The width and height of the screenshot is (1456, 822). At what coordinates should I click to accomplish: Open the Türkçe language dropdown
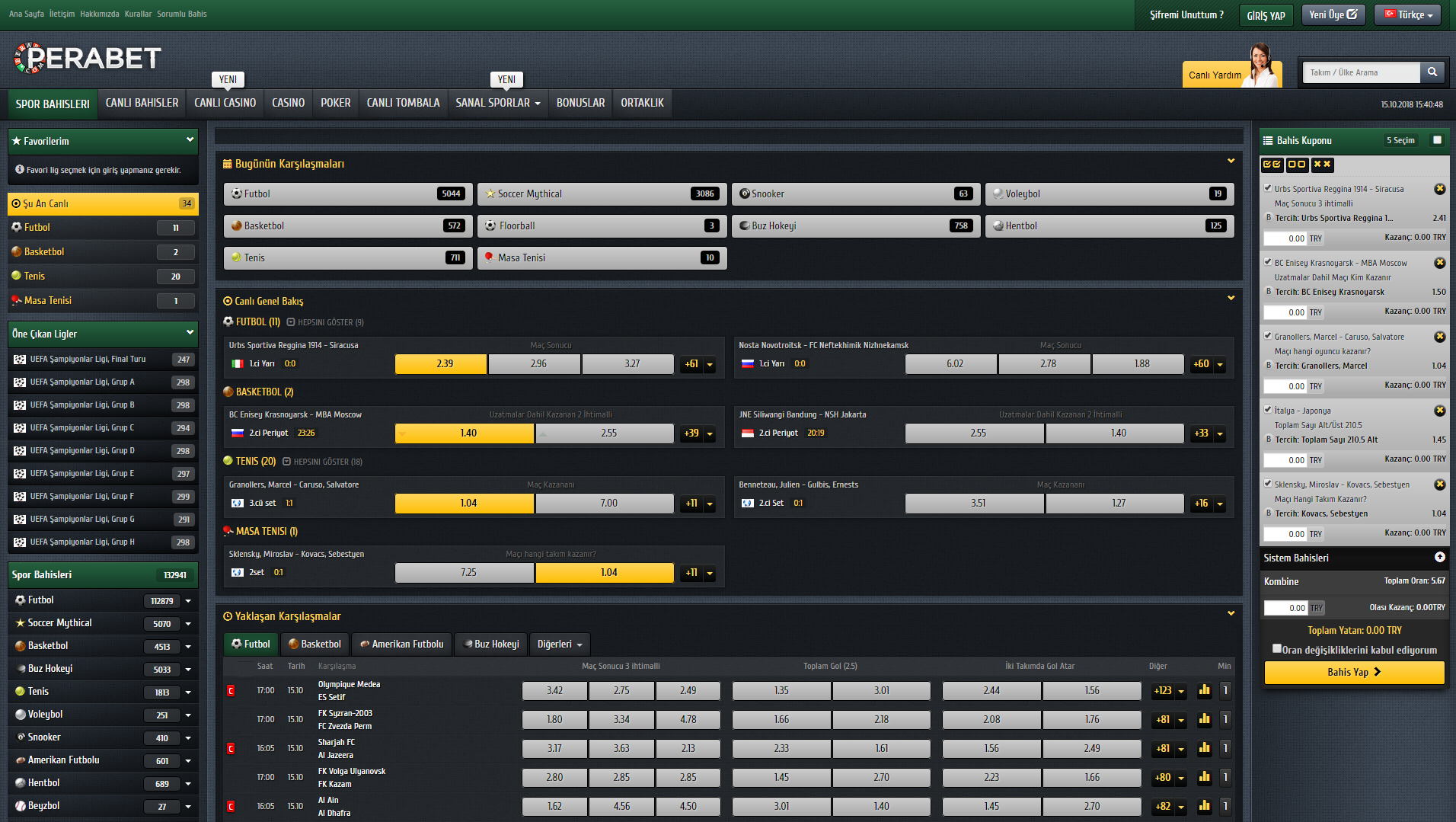[x=1407, y=14]
